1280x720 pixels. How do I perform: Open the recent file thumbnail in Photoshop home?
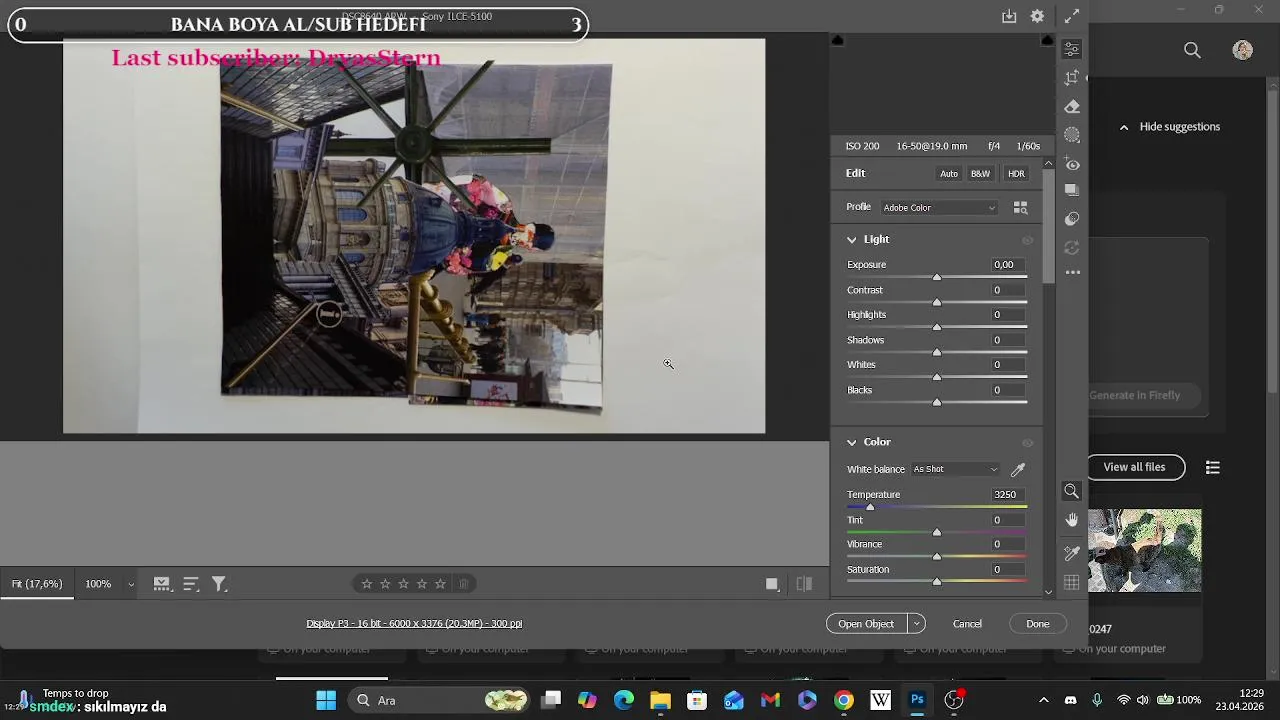(1145, 551)
